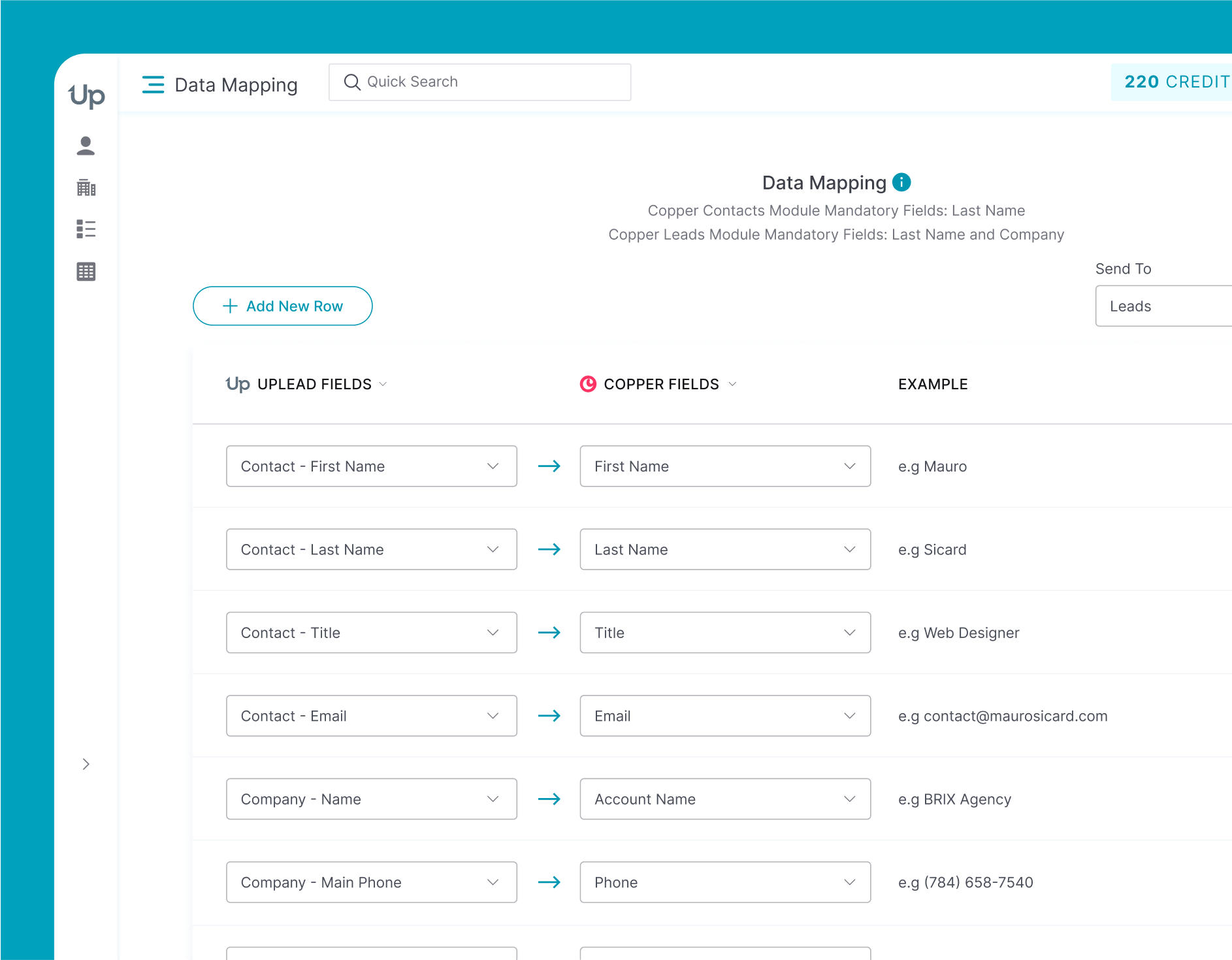1232x960 pixels.
Task: Click the Uplead logo in table header
Action: (x=238, y=384)
